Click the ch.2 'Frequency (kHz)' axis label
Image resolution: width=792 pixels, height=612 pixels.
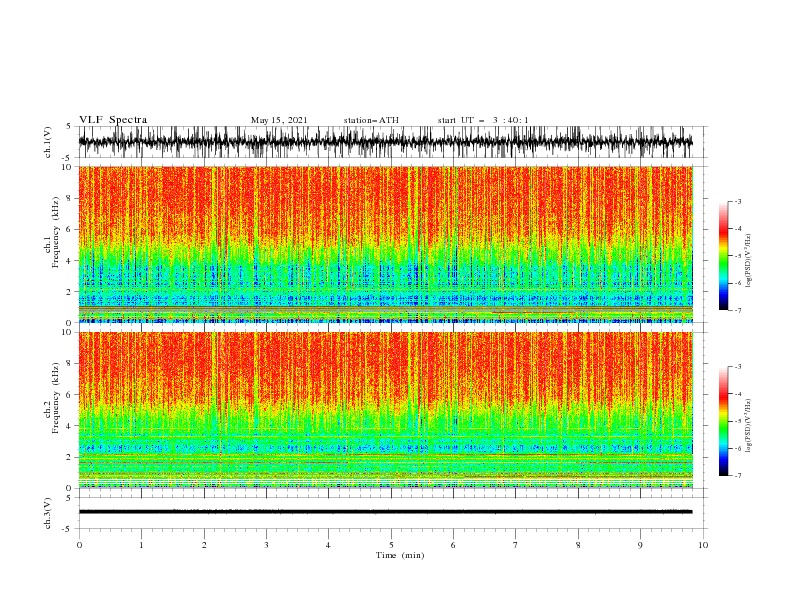click(56, 398)
